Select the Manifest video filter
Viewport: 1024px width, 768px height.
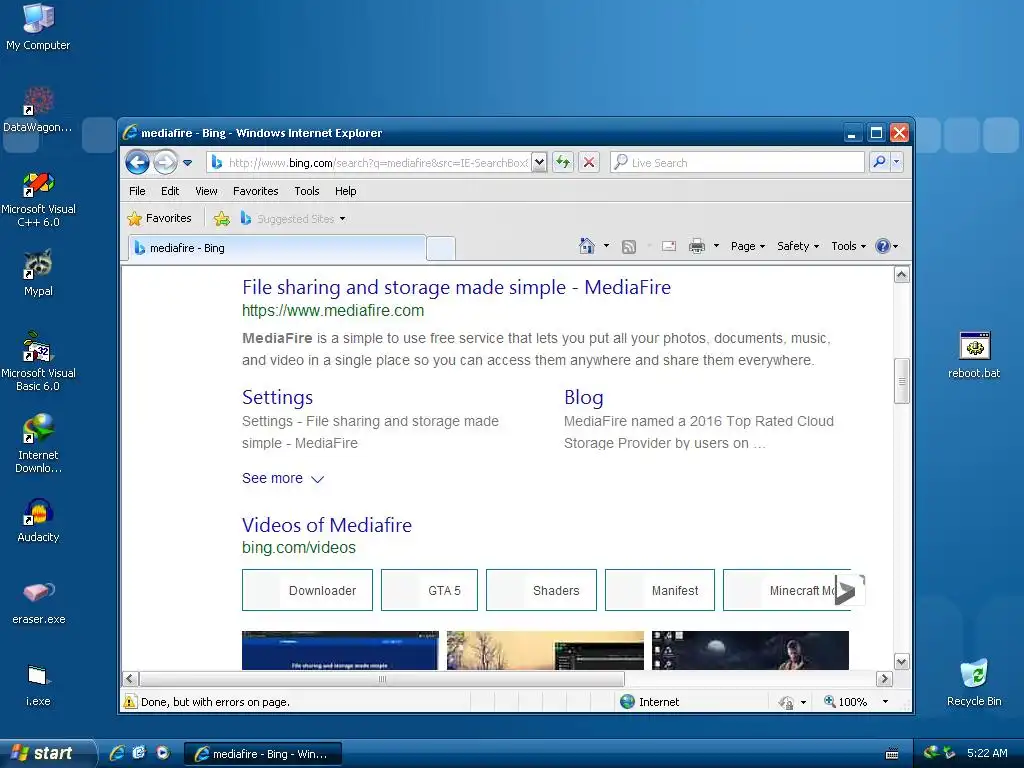(660, 590)
